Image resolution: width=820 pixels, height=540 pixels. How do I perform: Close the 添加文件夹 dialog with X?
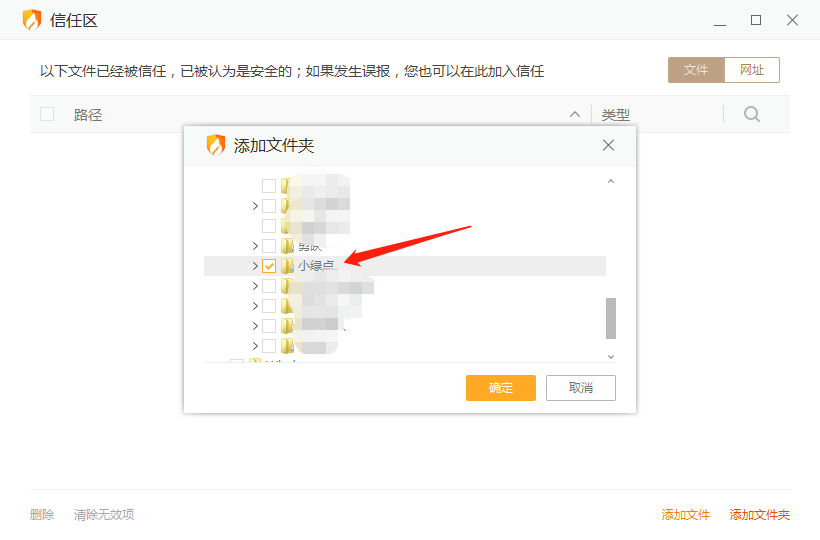tap(608, 145)
